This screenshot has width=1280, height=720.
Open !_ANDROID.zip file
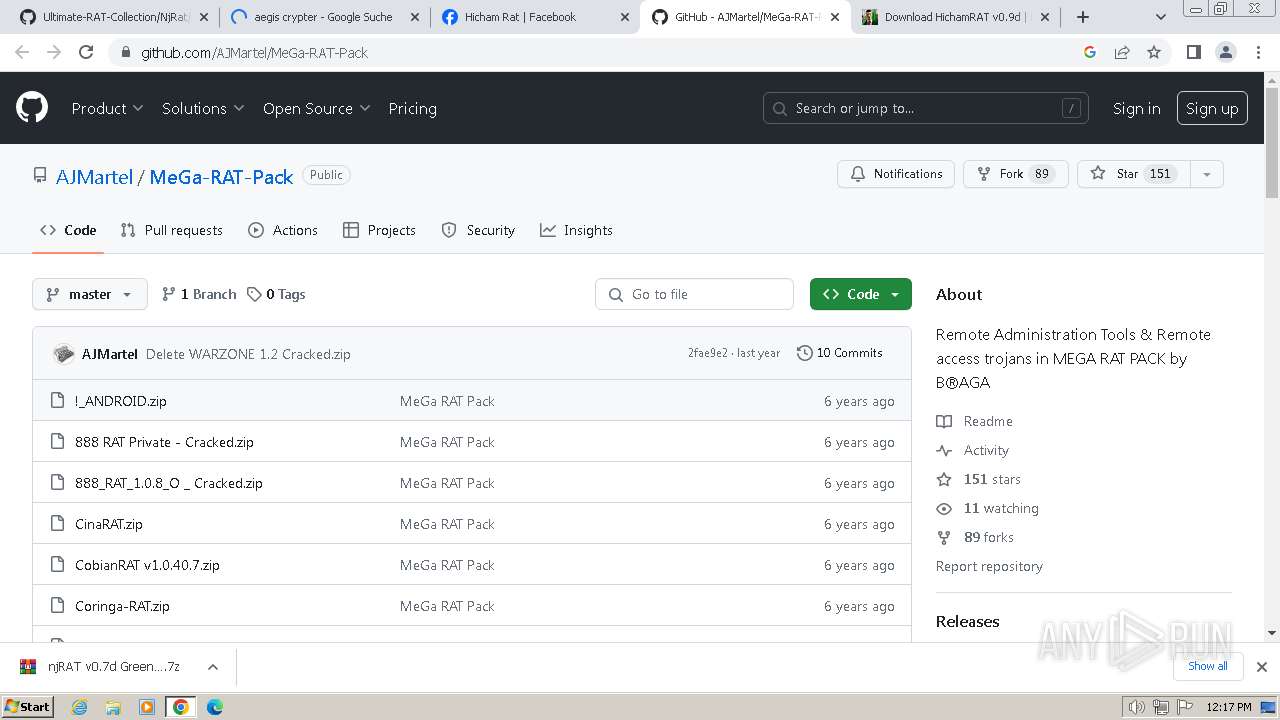coord(121,401)
